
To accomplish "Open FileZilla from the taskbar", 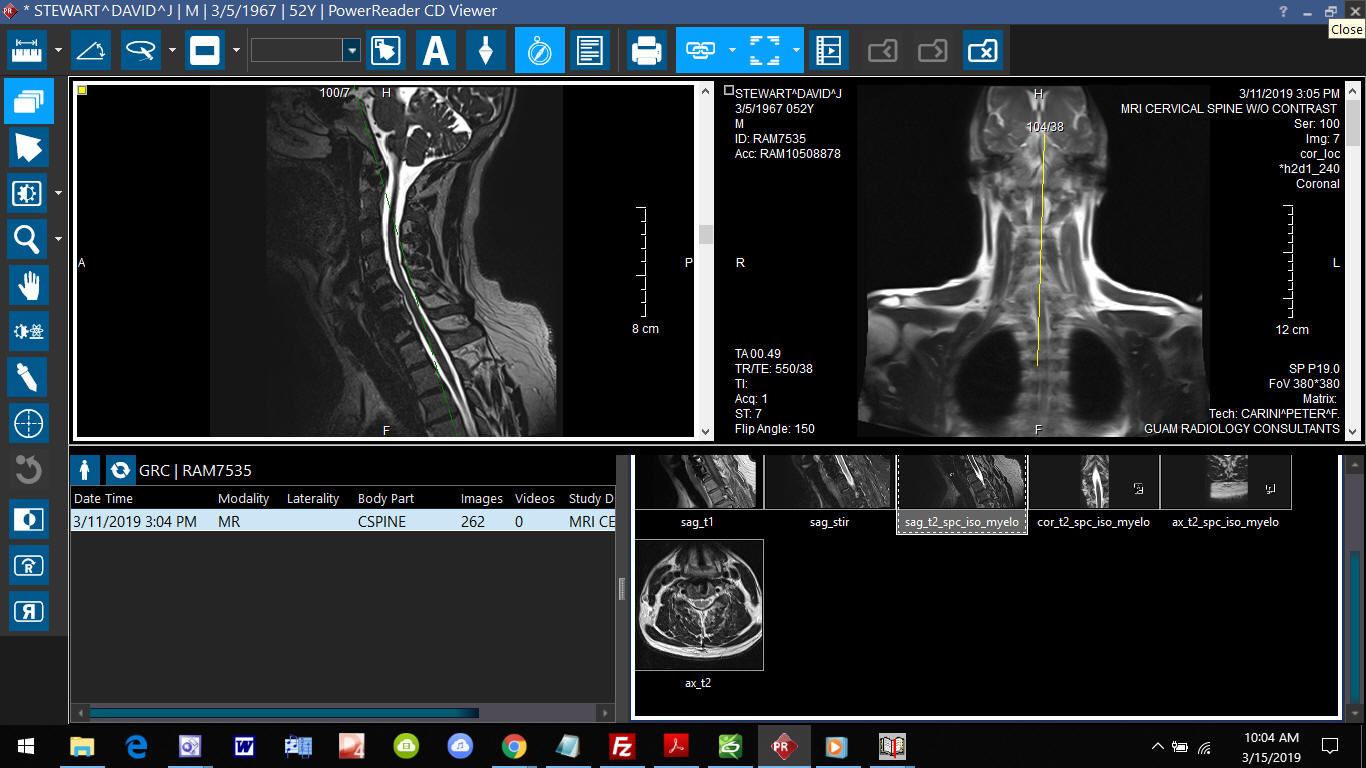I will pyautogui.click(x=622, y=745).
